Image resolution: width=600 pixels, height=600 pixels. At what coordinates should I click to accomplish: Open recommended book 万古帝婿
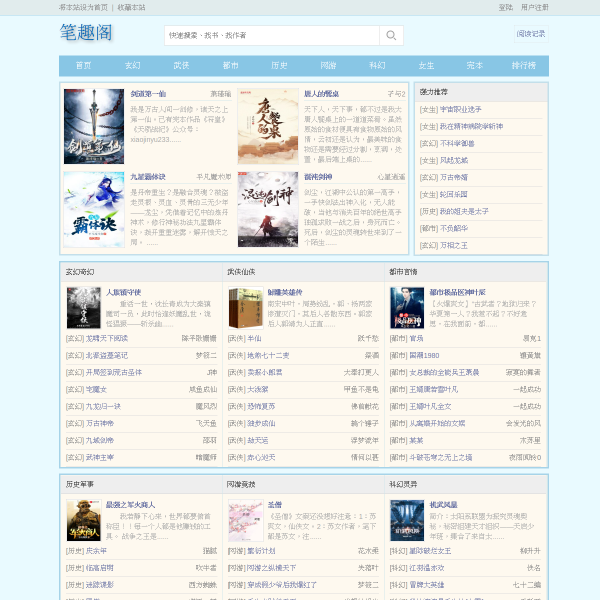pos(454,177)
